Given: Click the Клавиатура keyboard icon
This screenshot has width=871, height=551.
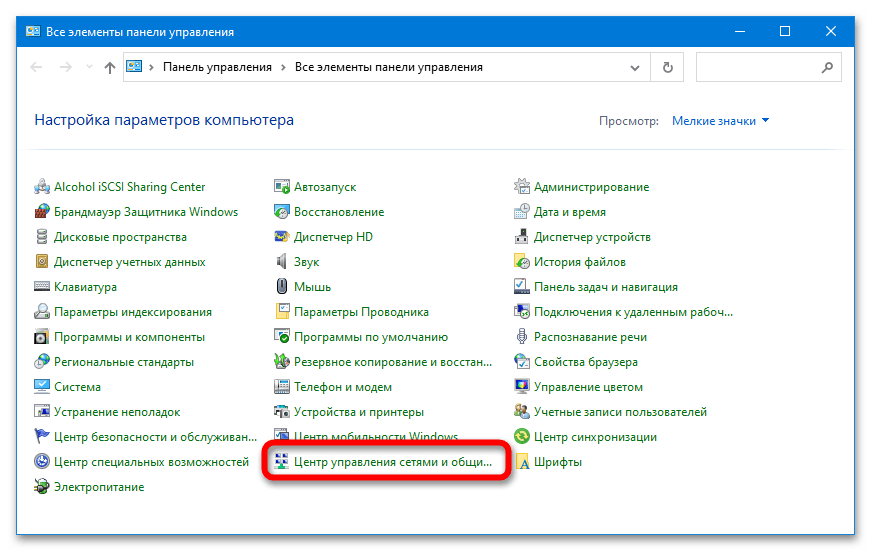Looking at the screenshot, I should click(42, 287).
